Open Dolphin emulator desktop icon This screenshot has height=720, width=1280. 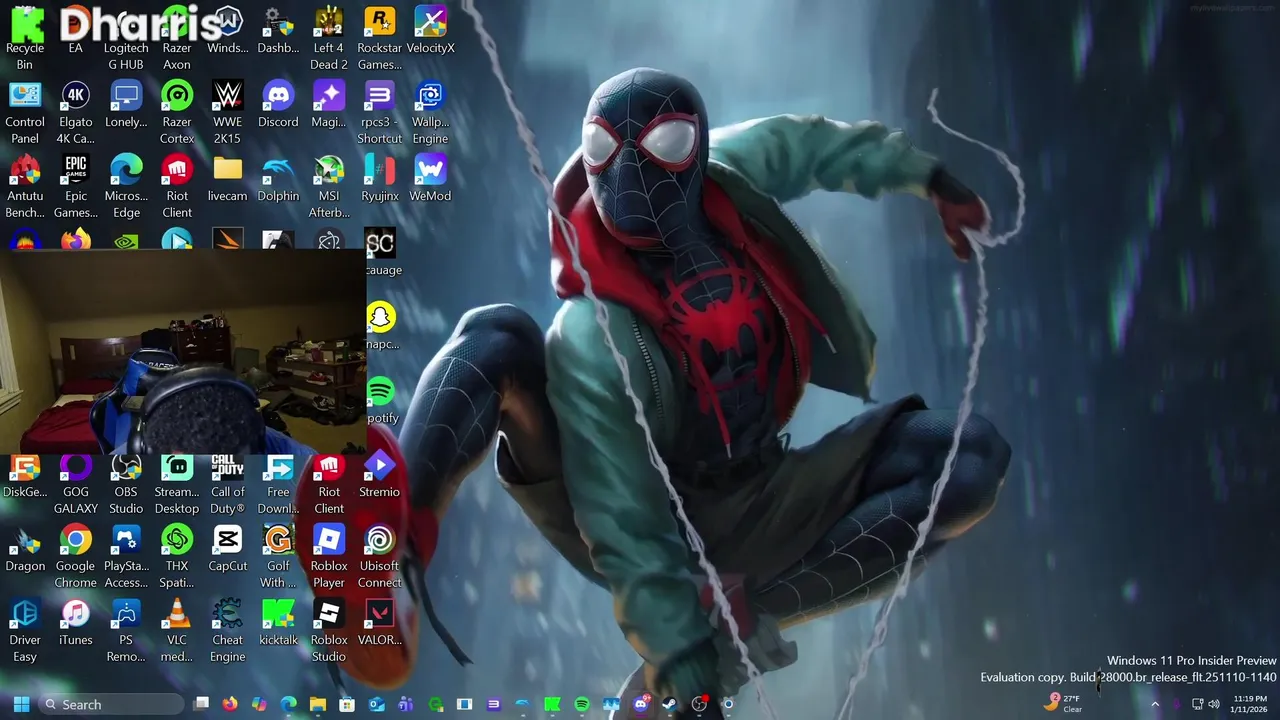(278, 178)
